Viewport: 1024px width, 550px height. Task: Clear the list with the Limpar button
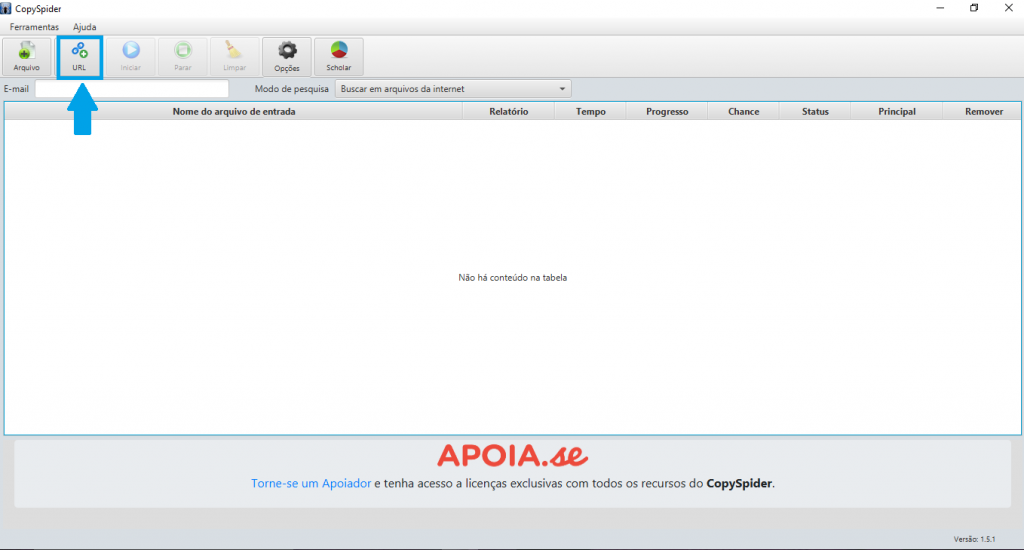(x=234, y=57)
